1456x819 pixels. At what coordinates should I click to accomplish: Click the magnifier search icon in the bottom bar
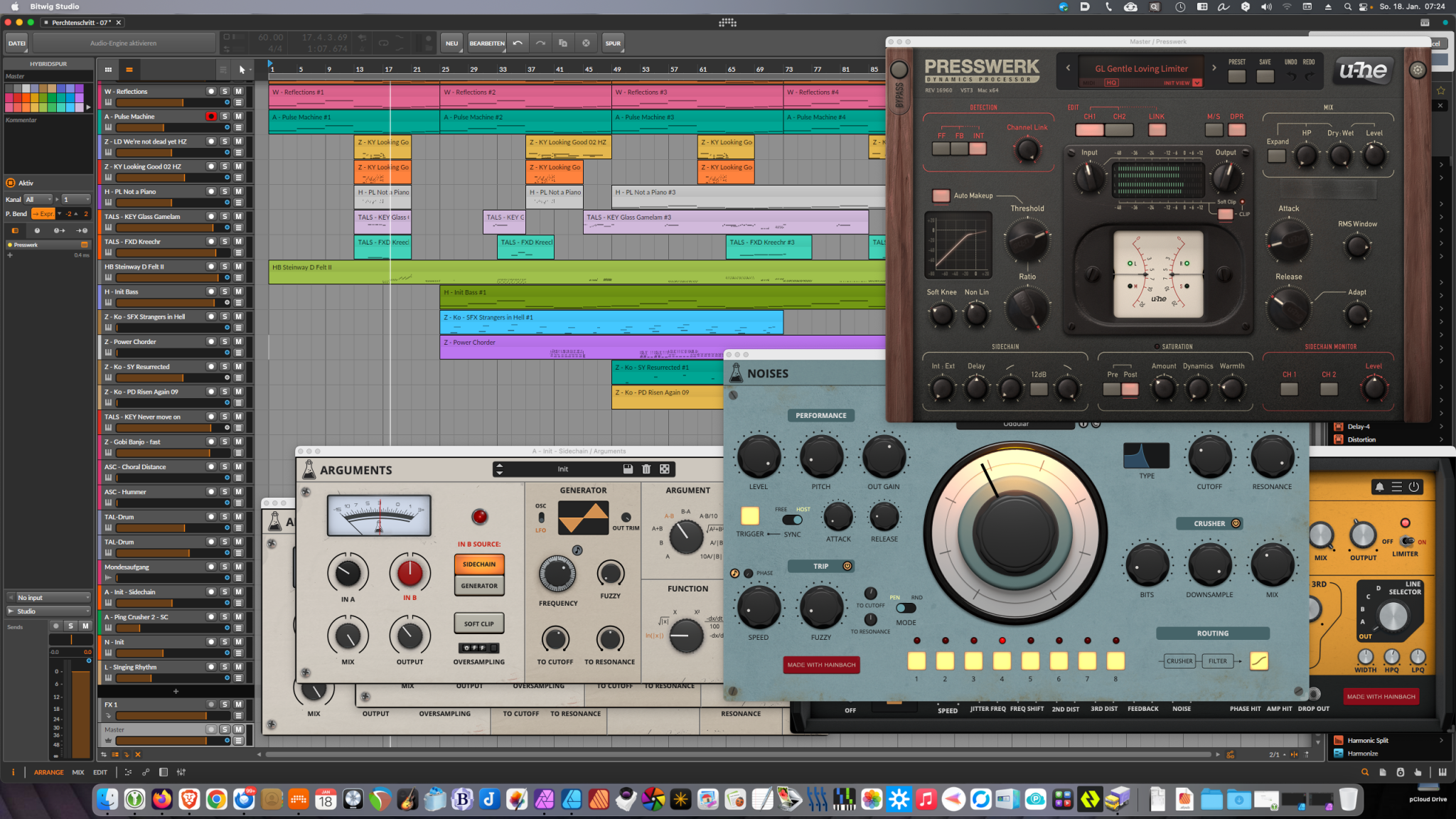(1364, 772)
